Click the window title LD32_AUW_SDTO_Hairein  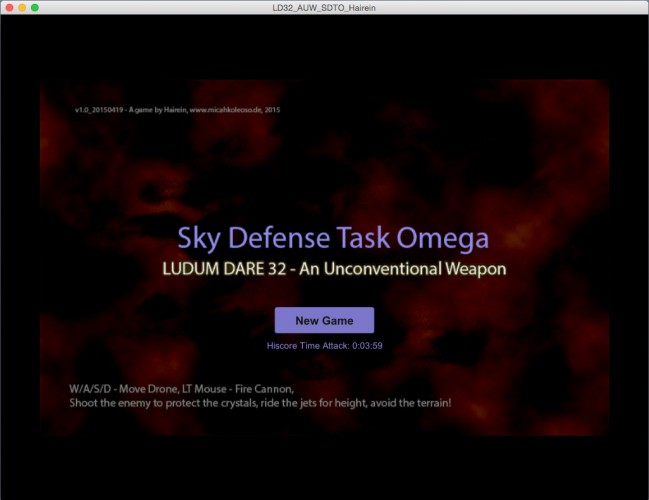point(324,7)
